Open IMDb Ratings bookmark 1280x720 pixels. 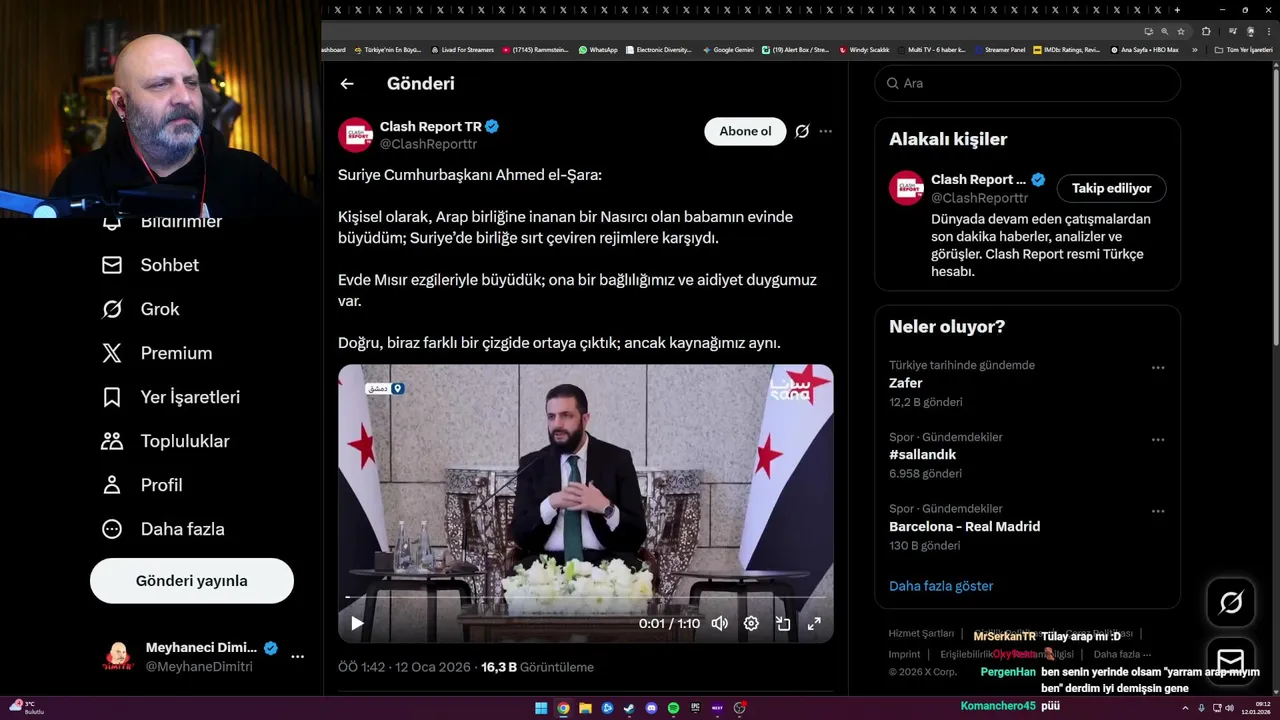point(1066,49)
